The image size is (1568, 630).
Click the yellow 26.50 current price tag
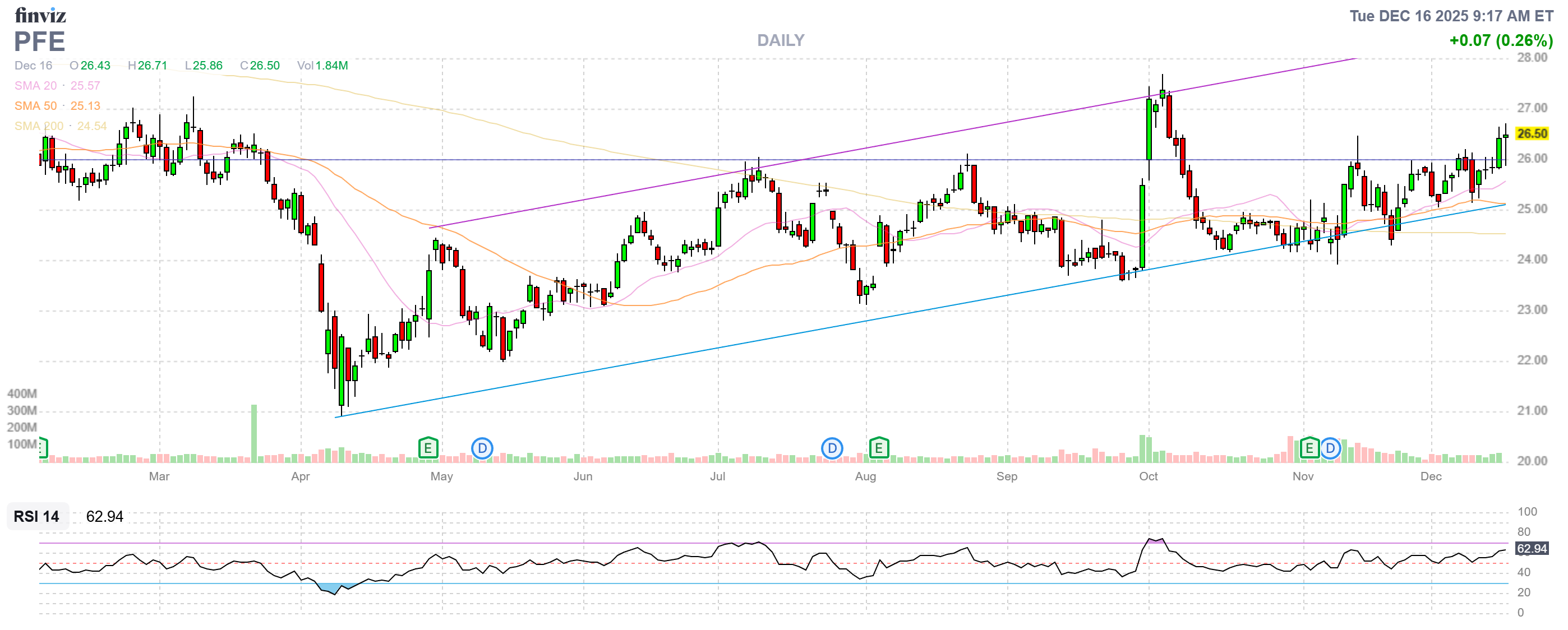[x=1532, y=134]
